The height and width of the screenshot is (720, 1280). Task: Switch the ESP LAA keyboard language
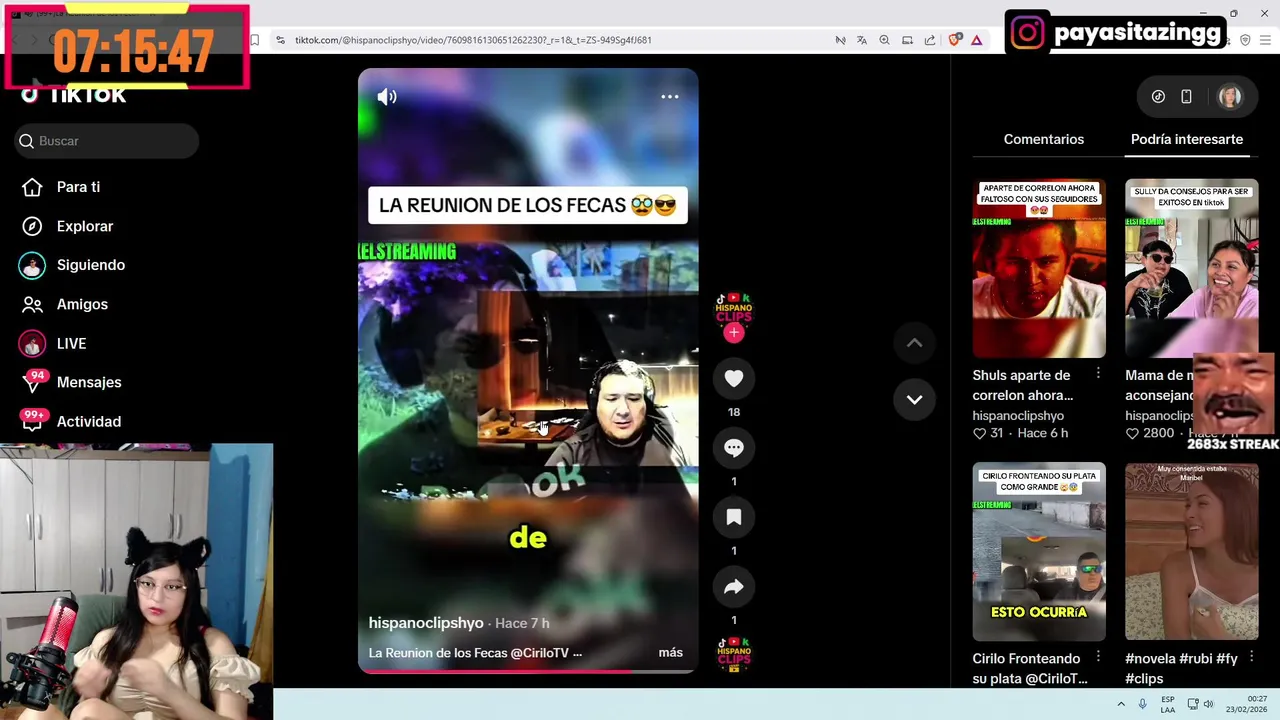click(x=1168, y=704)
